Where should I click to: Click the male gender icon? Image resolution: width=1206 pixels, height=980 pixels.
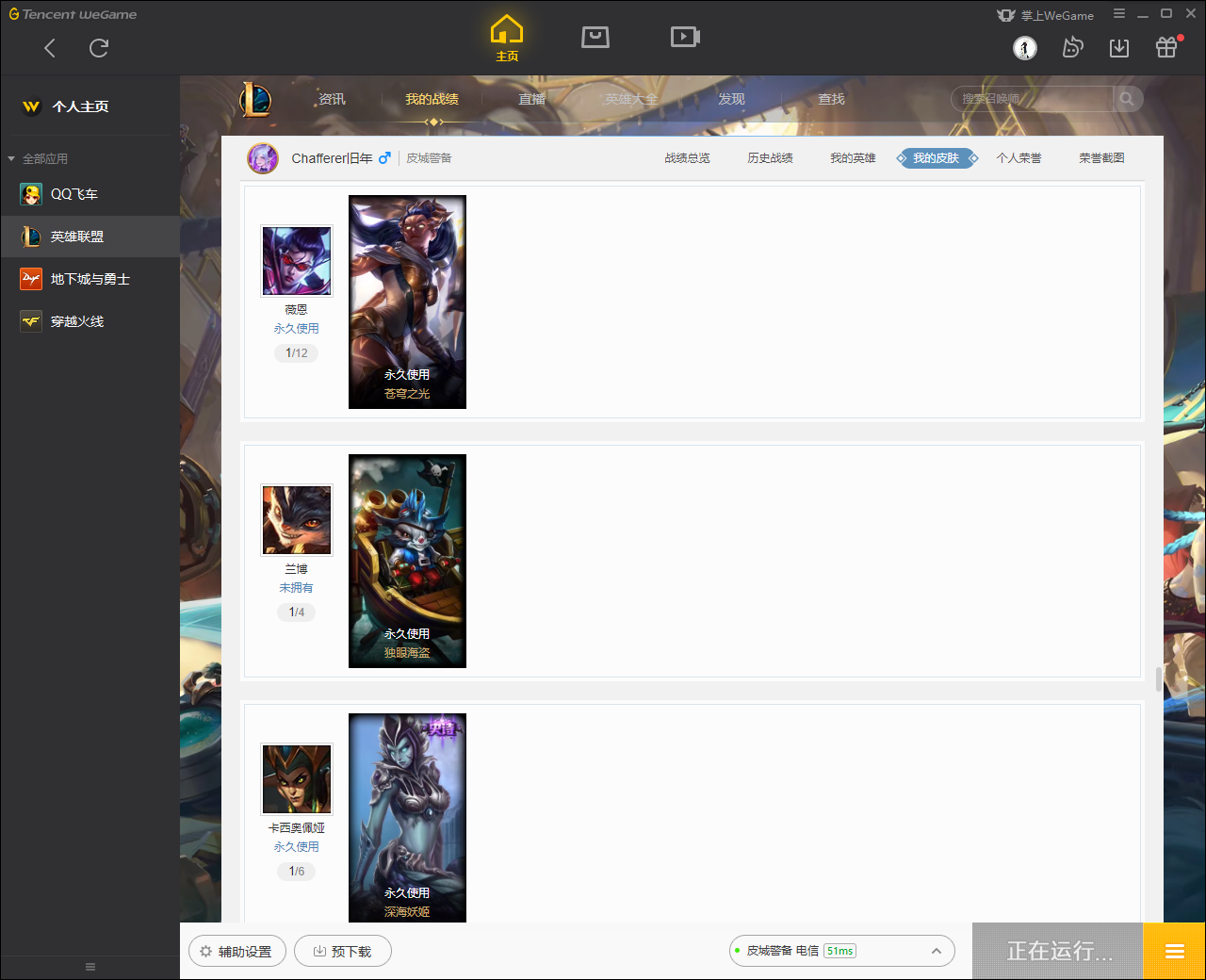pyautogui.click(x=384, y=158)
